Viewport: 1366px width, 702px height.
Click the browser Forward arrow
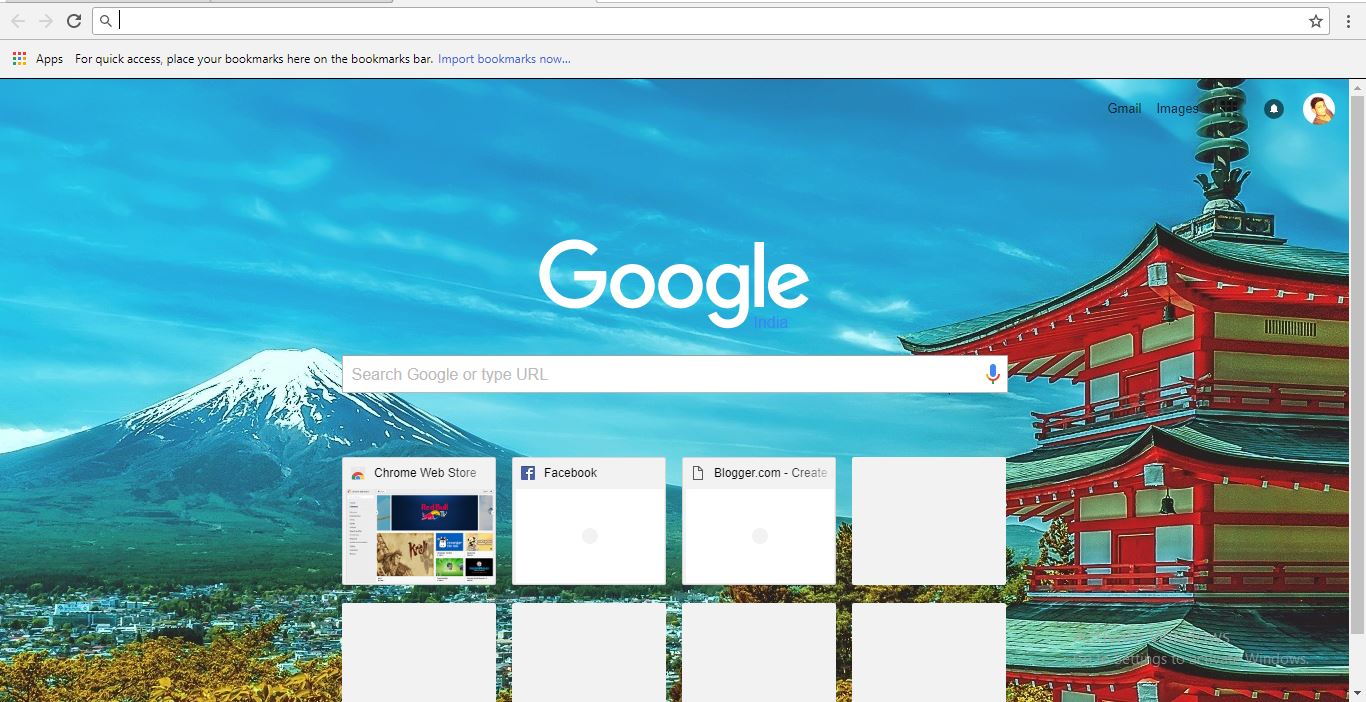click(x=46, y=21)
